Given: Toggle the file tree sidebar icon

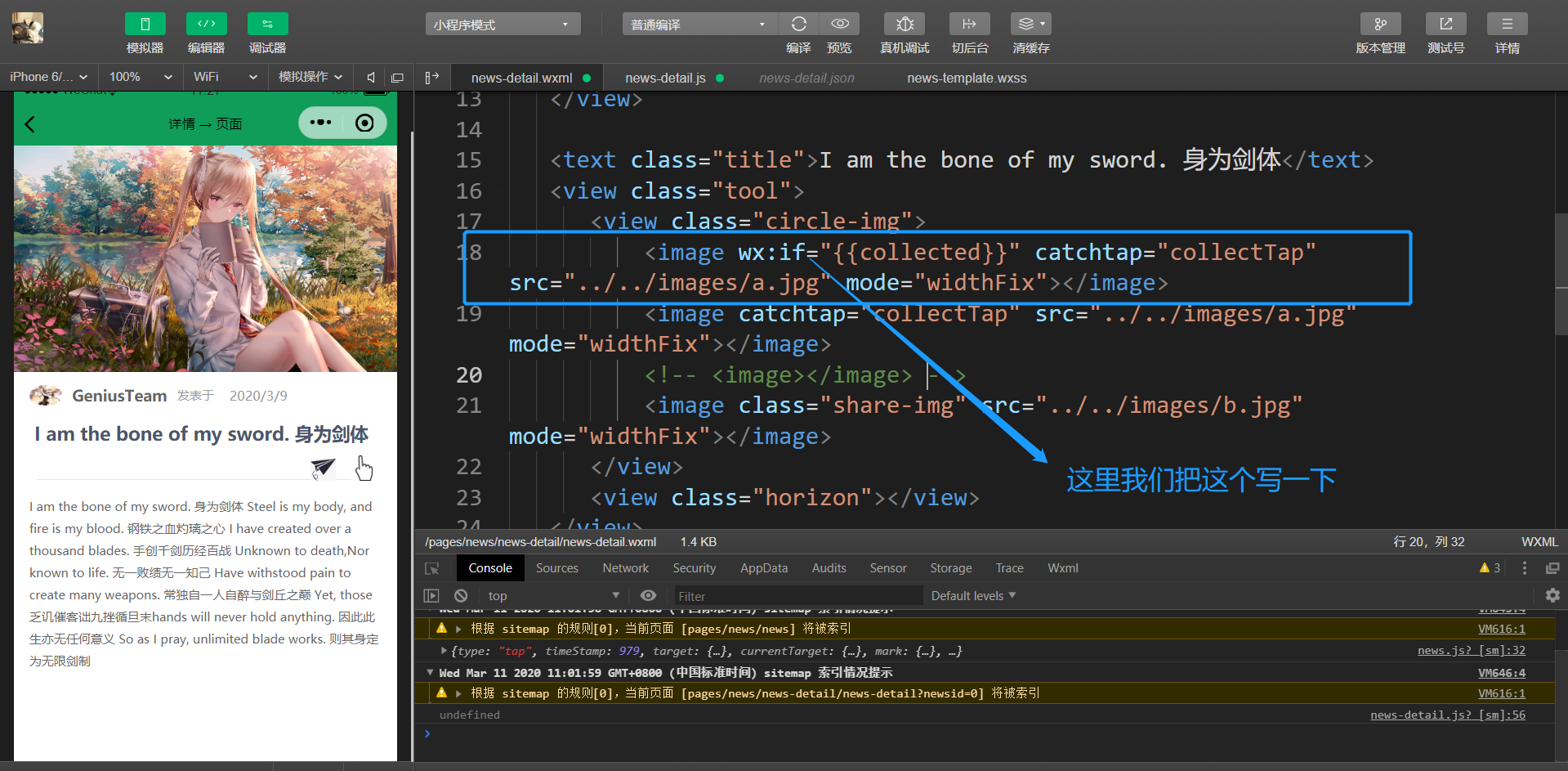Looking at the screenshot, I should (x=432, y=77).
